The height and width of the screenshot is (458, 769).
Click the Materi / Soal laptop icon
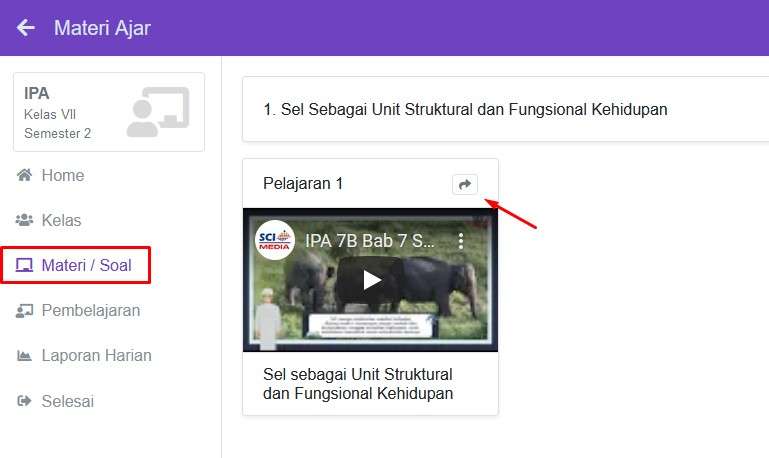point(25,265)
